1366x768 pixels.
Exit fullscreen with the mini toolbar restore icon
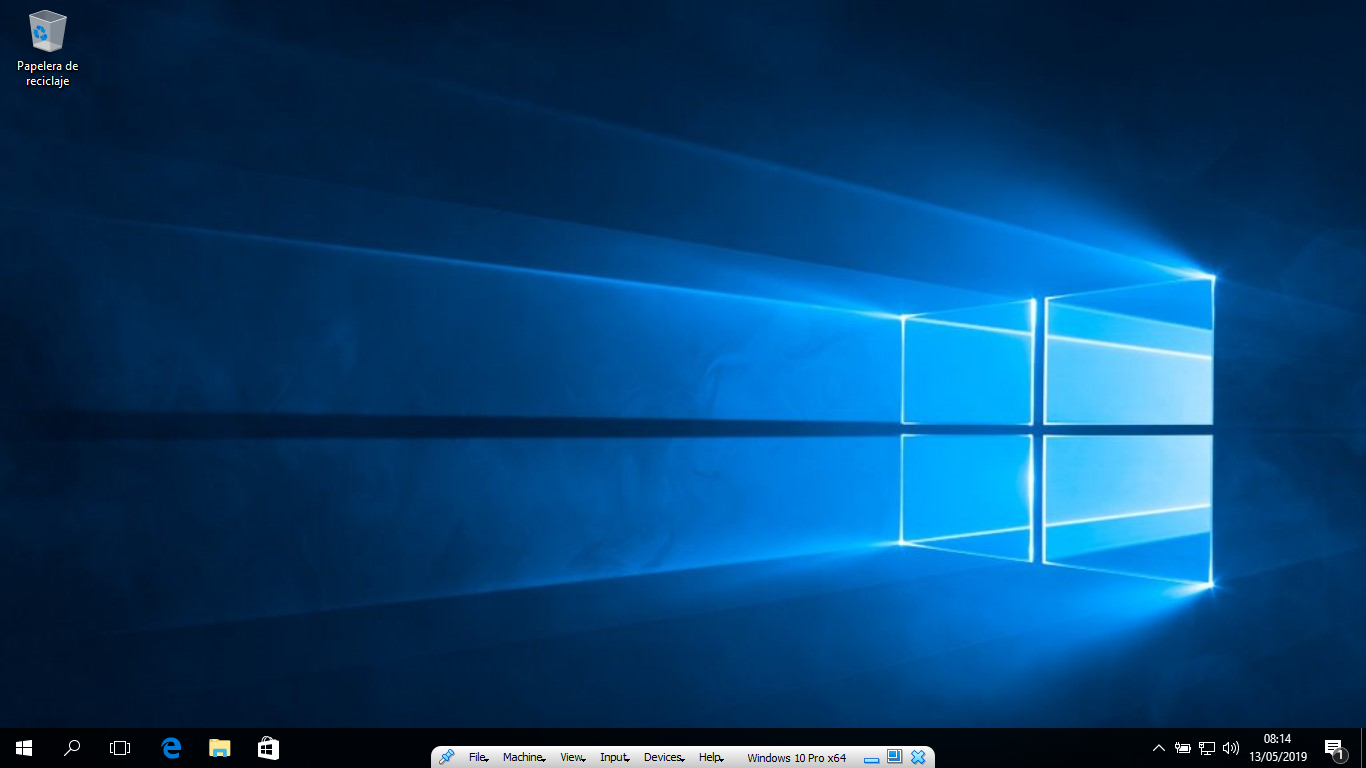(894, 757)
